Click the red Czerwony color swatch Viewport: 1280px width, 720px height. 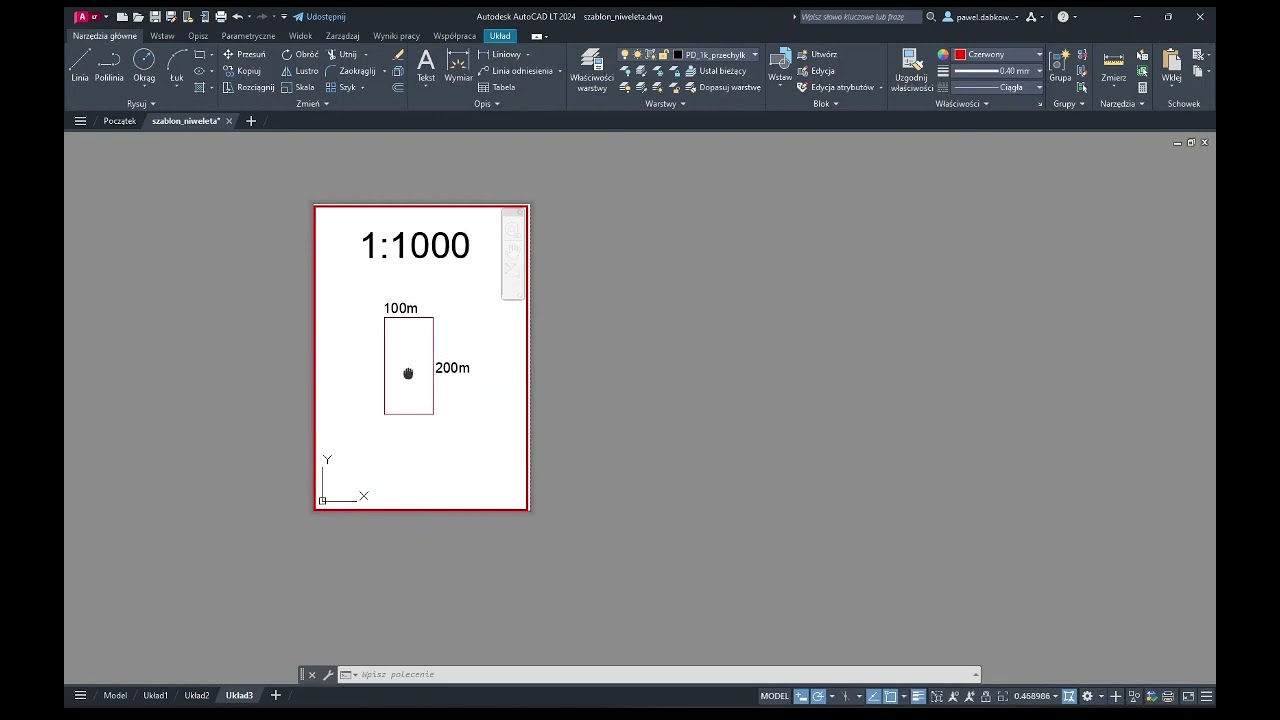960,55
